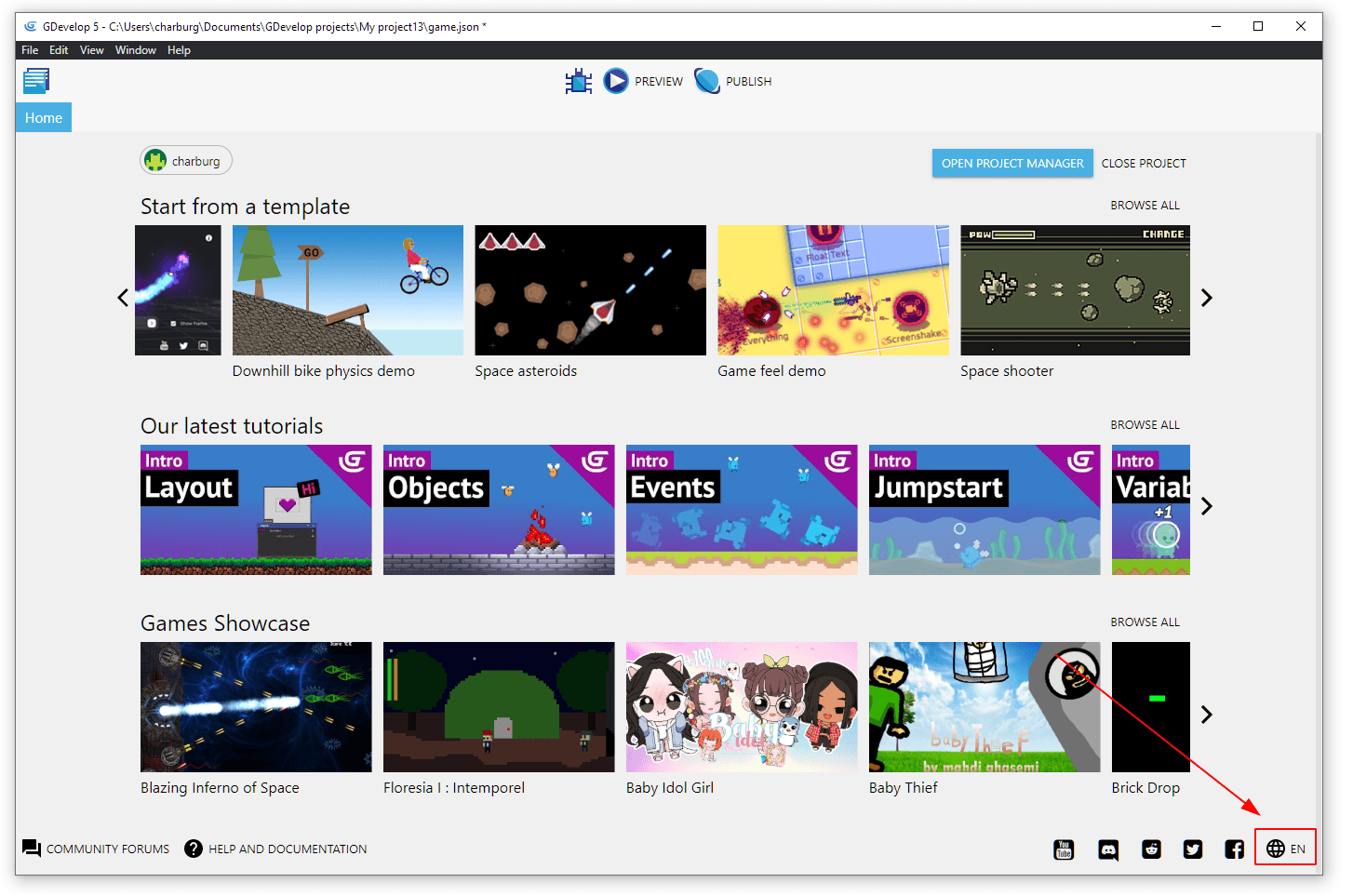The image size is (1353, 896).
Task: Open the Space asteroids template thumbnail
Action: 590,290
